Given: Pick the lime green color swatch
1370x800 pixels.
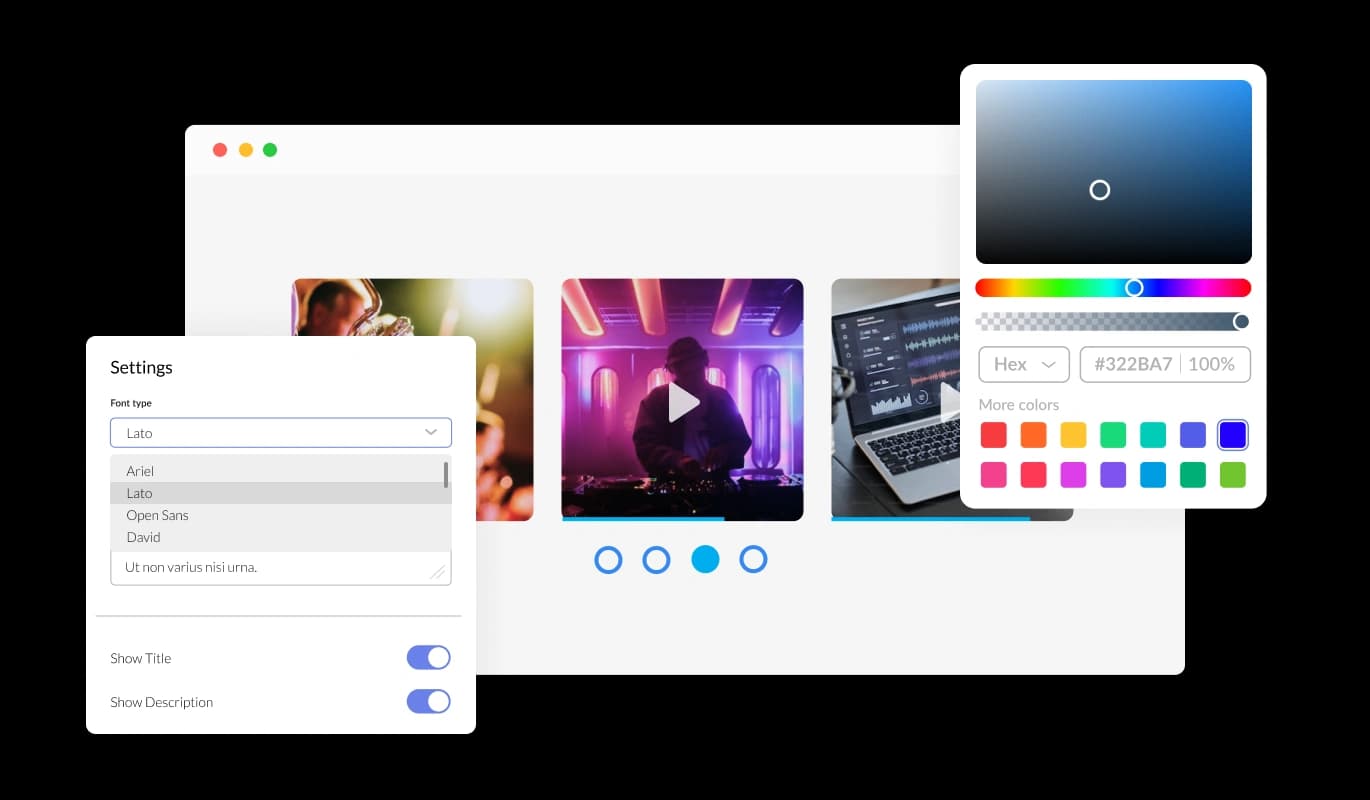Looking at the screenshot, I should tap(1233, 475).
